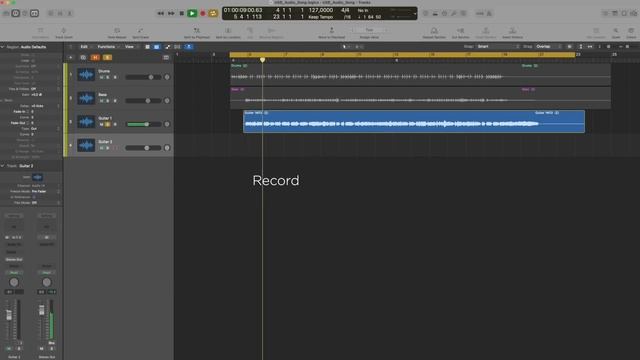The width and height of the screenshot is (640, 360).
Task: Click the Colors toolbar button
Action: 631,33
